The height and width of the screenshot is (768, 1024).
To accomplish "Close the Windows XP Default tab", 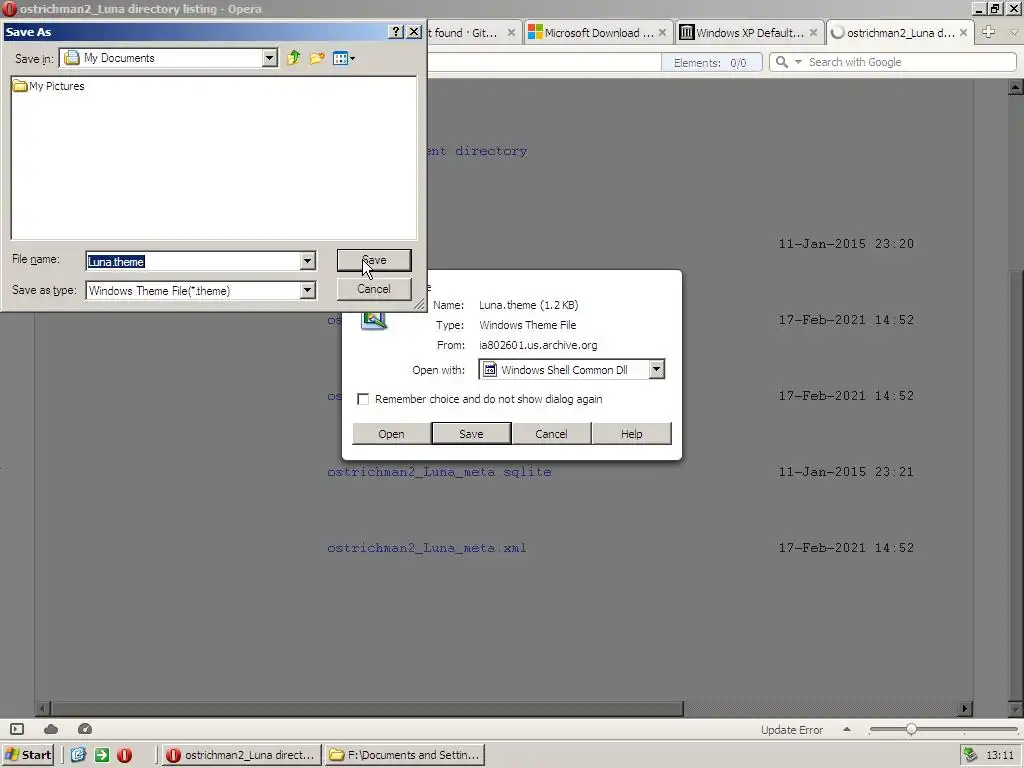I will 813,33.
